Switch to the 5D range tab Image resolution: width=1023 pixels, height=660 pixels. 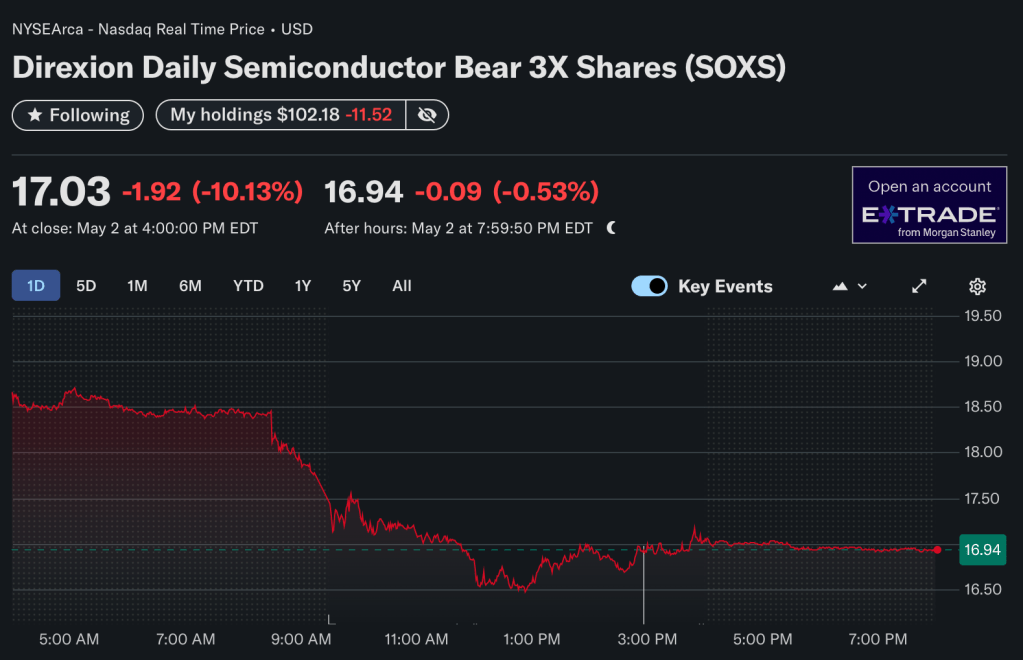86,286
